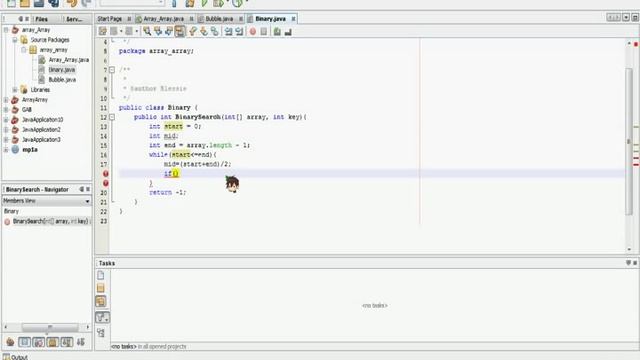
Task: Click Shift Line Right icon
Action: (239, 31)
